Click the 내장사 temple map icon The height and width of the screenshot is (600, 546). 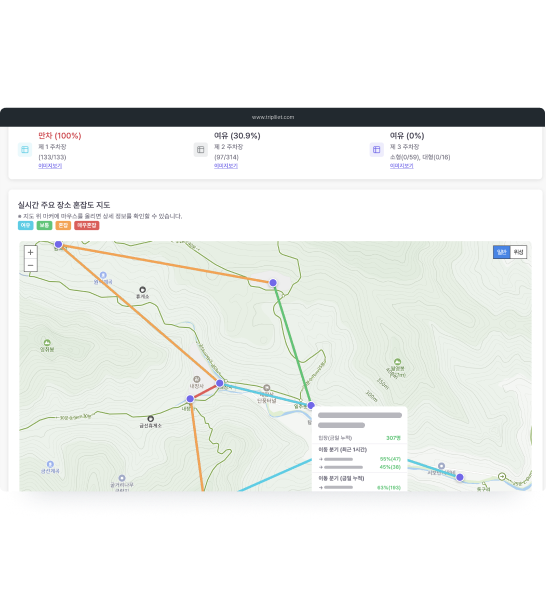(x=197, y=379)
